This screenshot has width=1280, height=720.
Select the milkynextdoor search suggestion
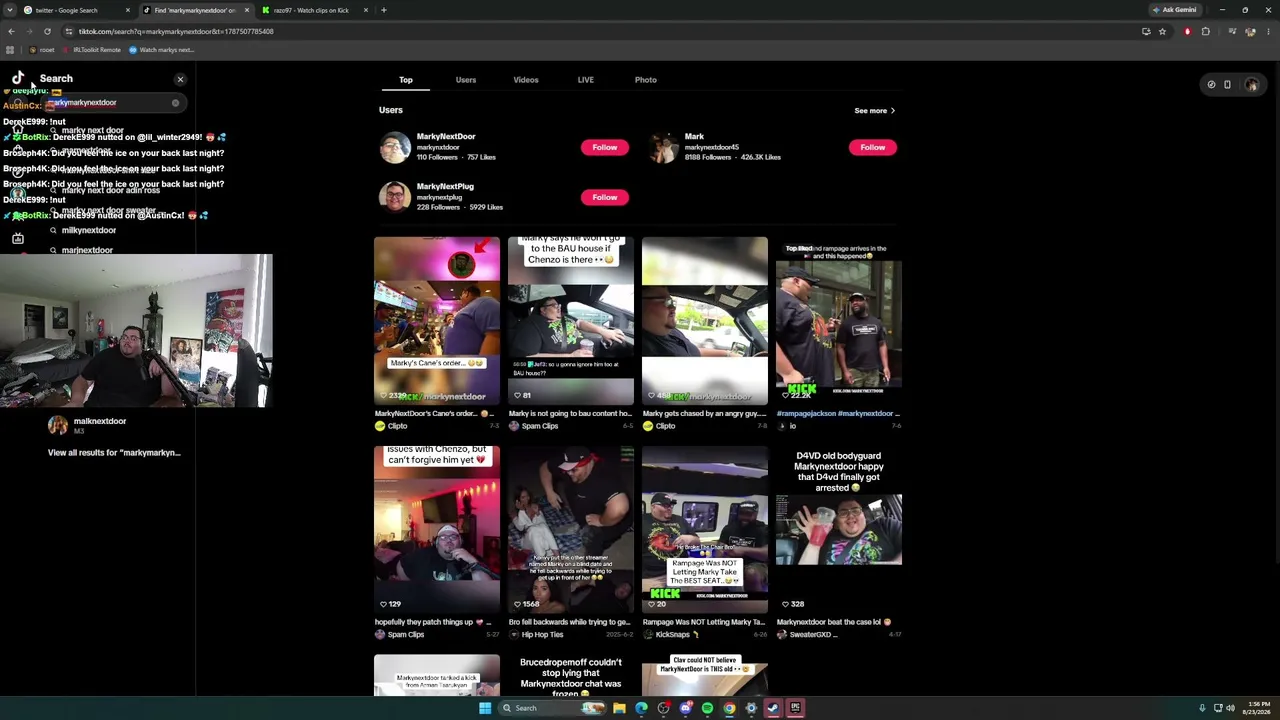coord(89,231)
